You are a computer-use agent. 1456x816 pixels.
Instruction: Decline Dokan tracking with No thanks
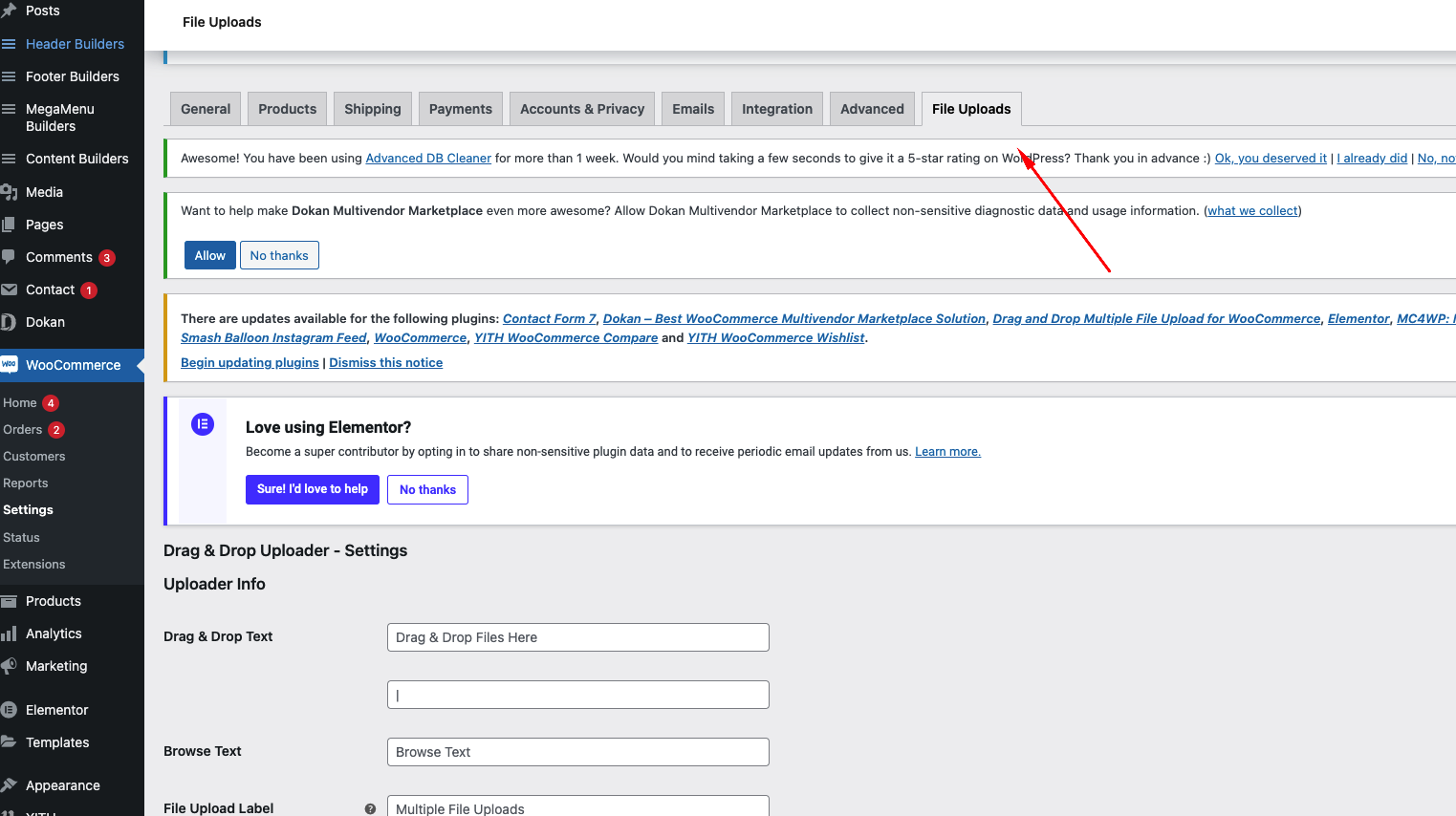click(x=279, y=255)
